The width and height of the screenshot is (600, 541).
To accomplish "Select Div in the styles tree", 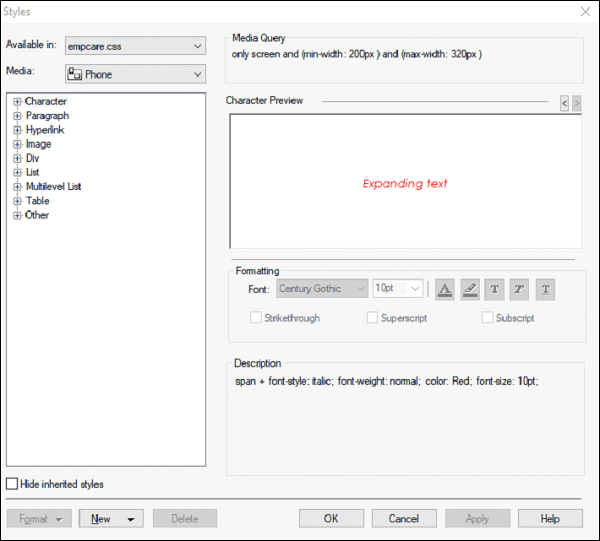I will coord(32,158).
